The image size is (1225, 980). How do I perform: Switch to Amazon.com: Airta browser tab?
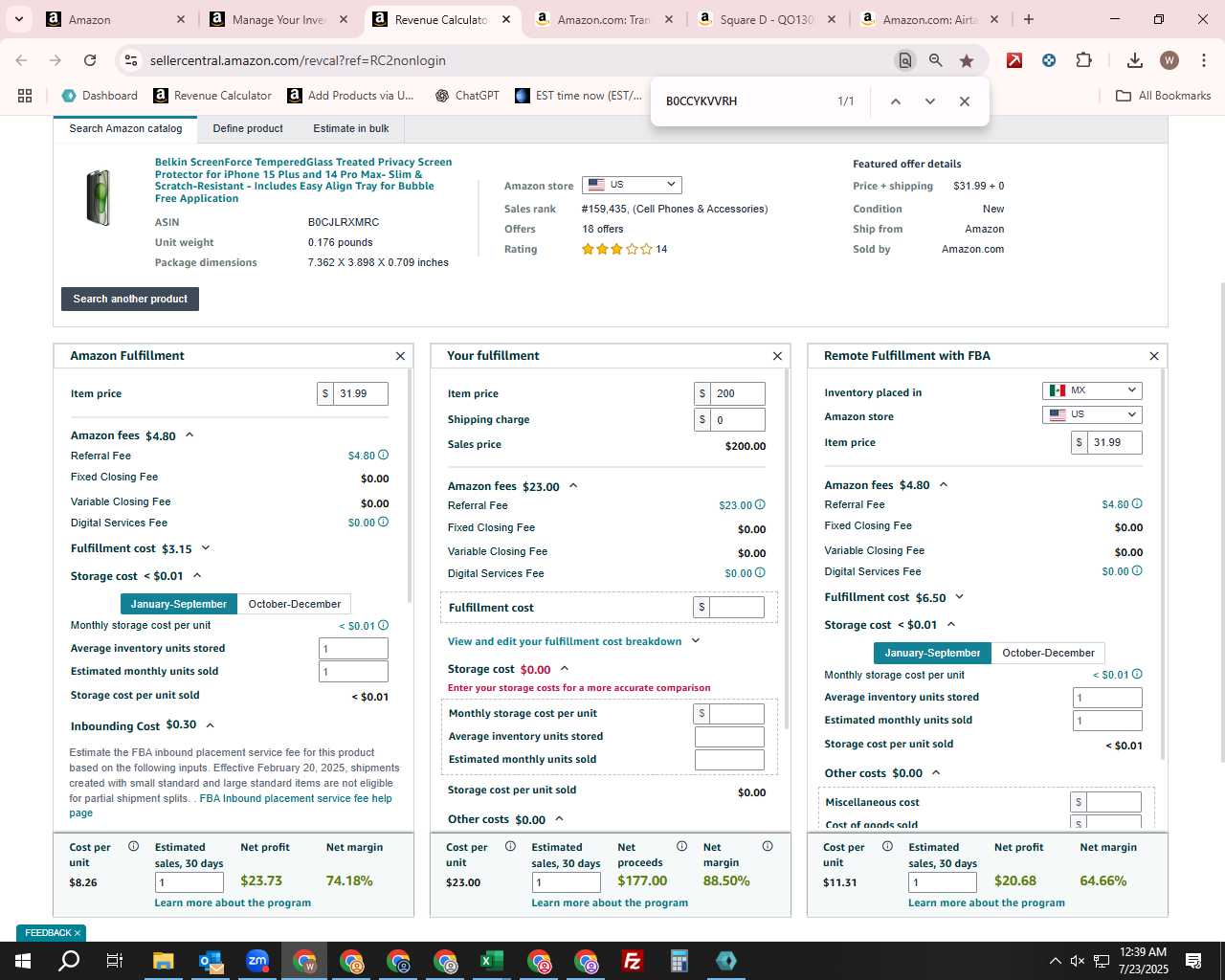pos(928,19)
